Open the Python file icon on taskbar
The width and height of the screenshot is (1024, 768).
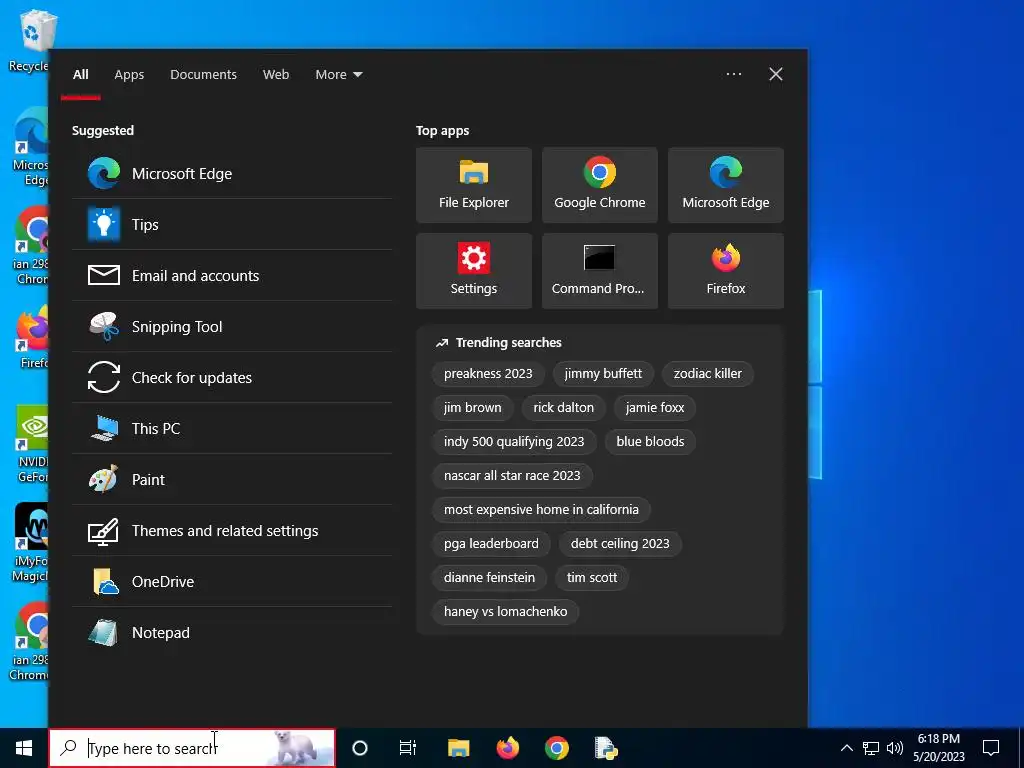[x=605, y=748]
